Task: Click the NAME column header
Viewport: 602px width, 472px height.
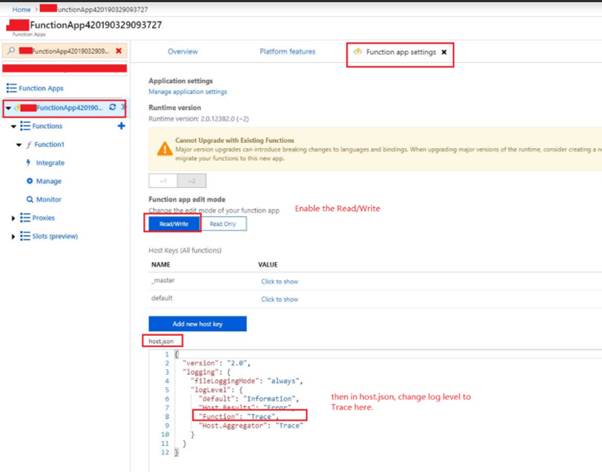Action: pyautogui.click(x=161, y=265)
